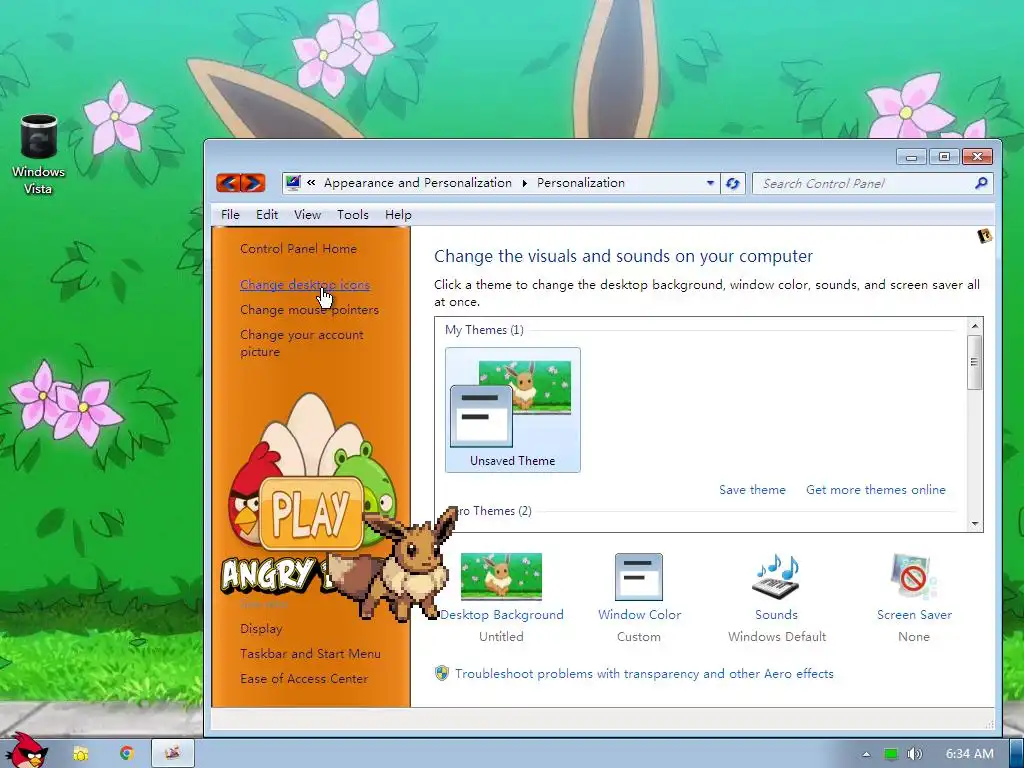Go to Control Panel Home
Screen dimensions: 1024x768
coord(298,248)
